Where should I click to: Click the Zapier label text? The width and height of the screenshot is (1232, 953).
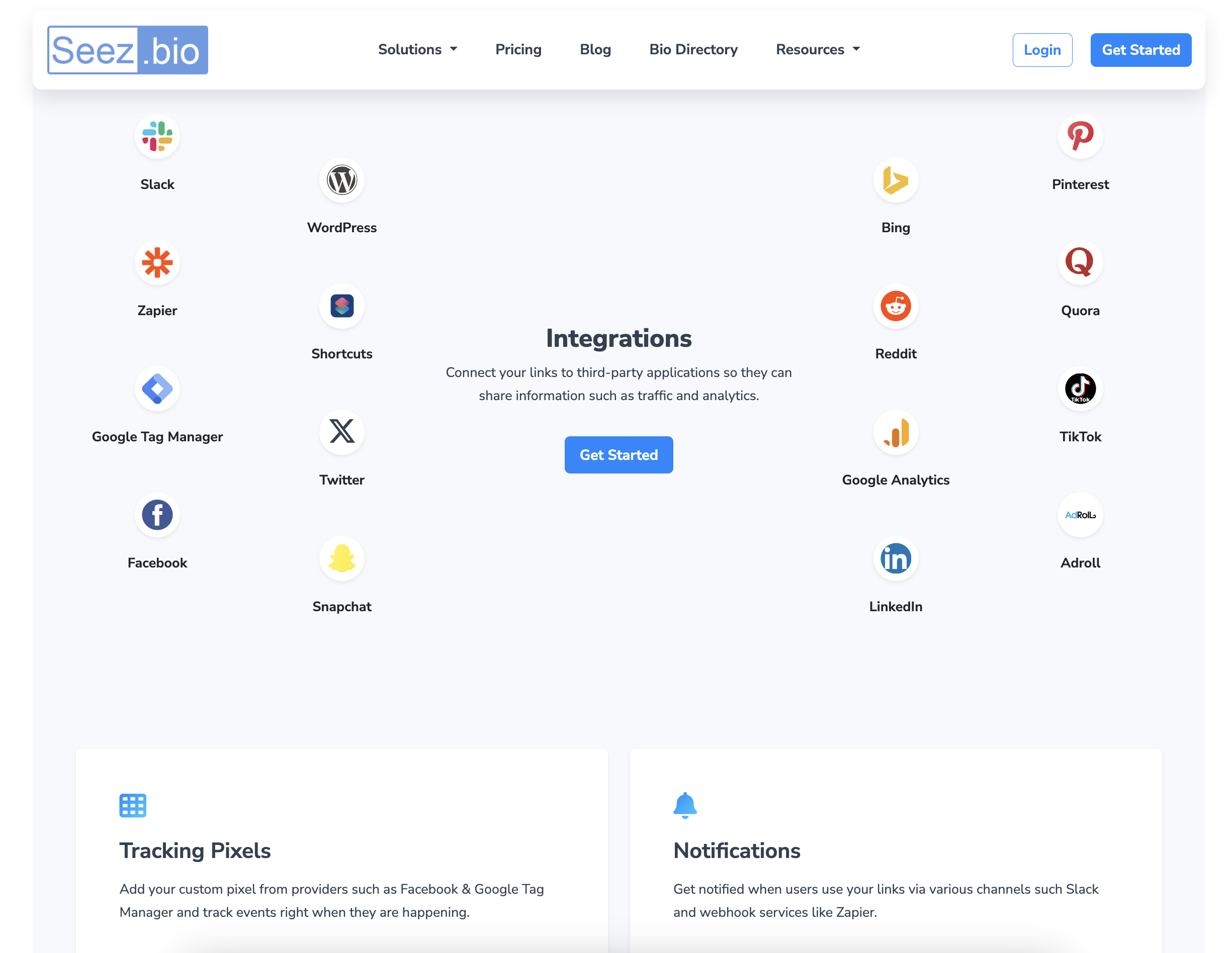pyautogui.click(x=157, y=311)
